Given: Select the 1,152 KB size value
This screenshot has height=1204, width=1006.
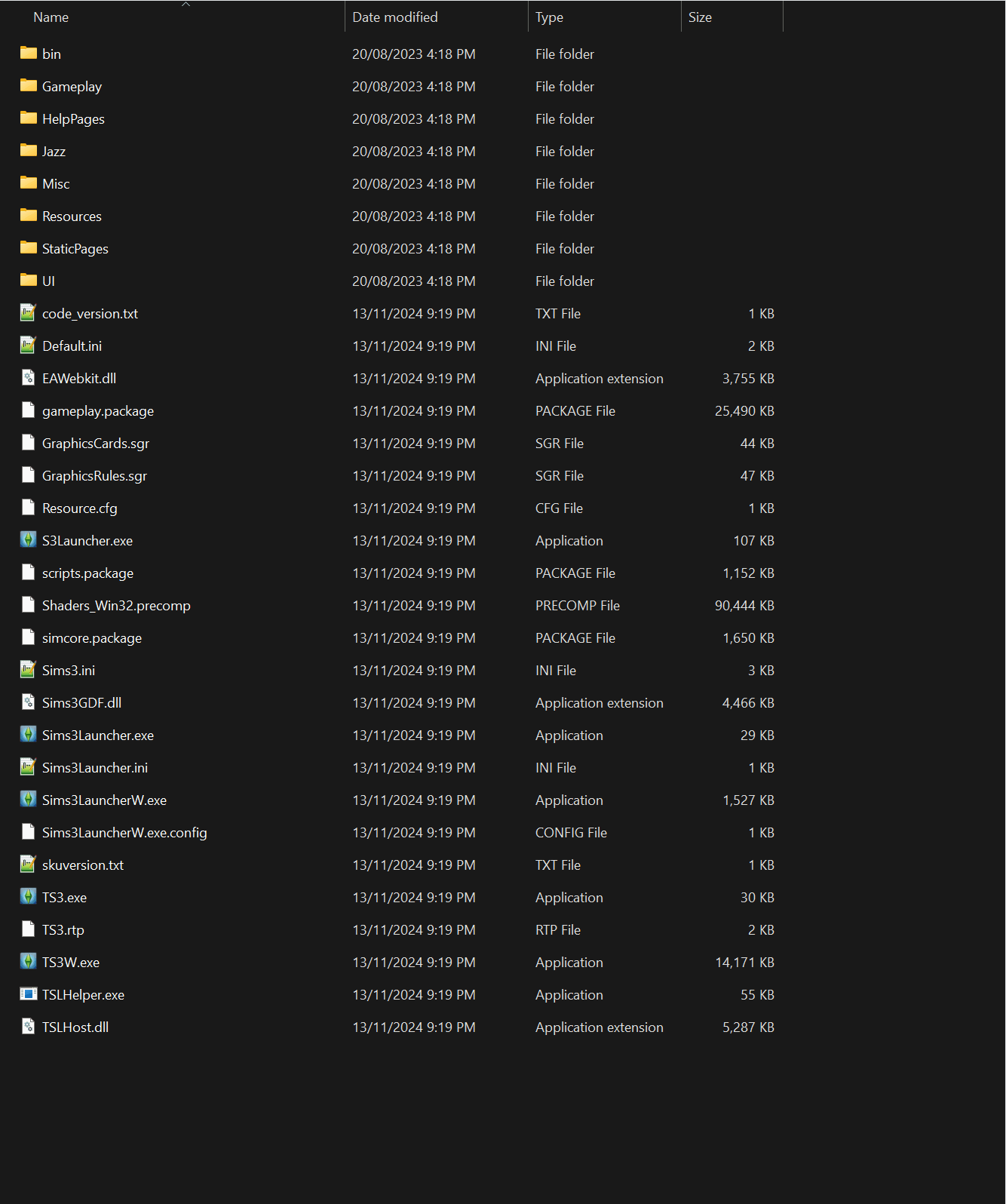Looking at the screenshot, I should (x=748, y=573).
